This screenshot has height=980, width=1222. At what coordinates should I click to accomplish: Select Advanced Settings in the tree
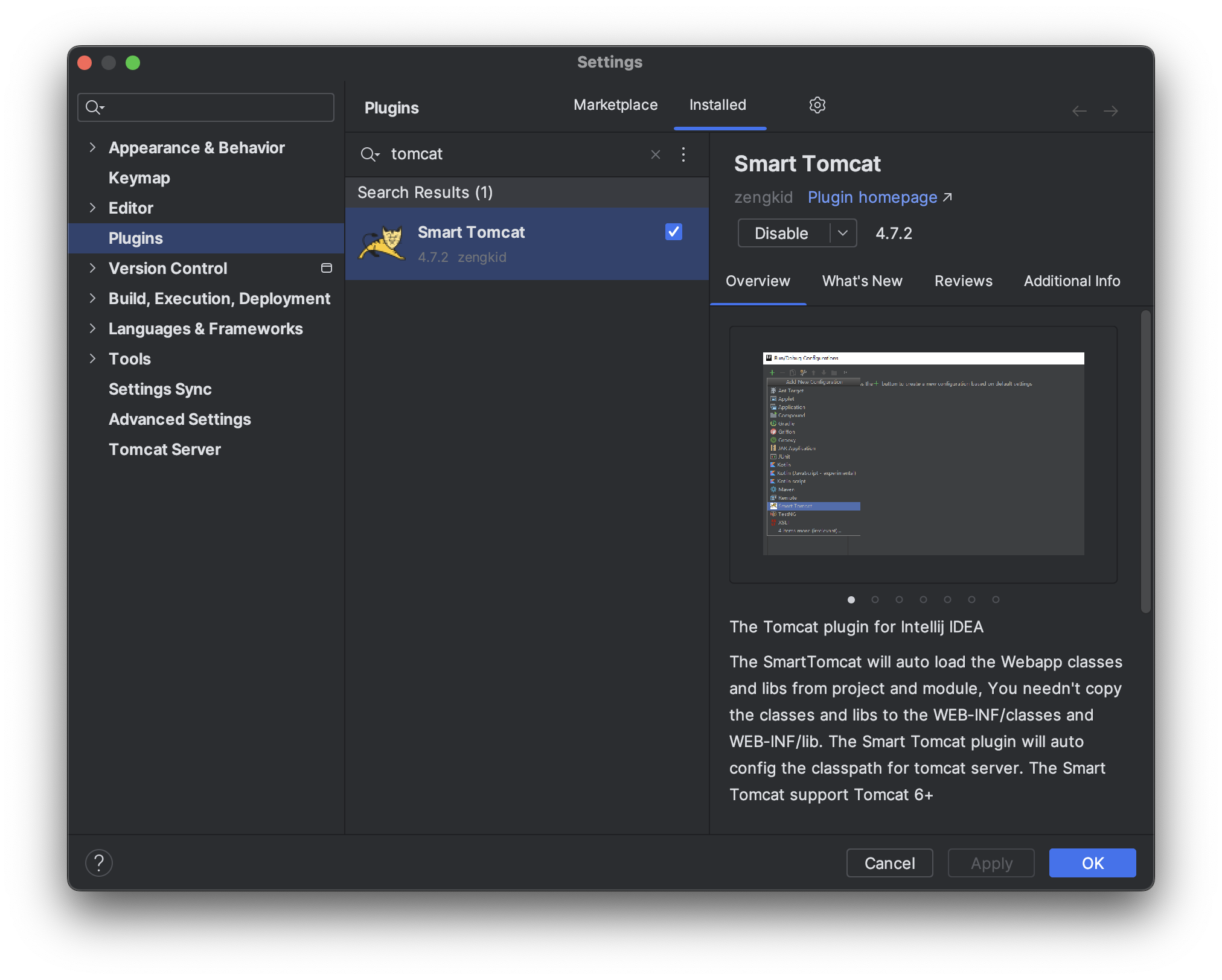click(180, 419)
